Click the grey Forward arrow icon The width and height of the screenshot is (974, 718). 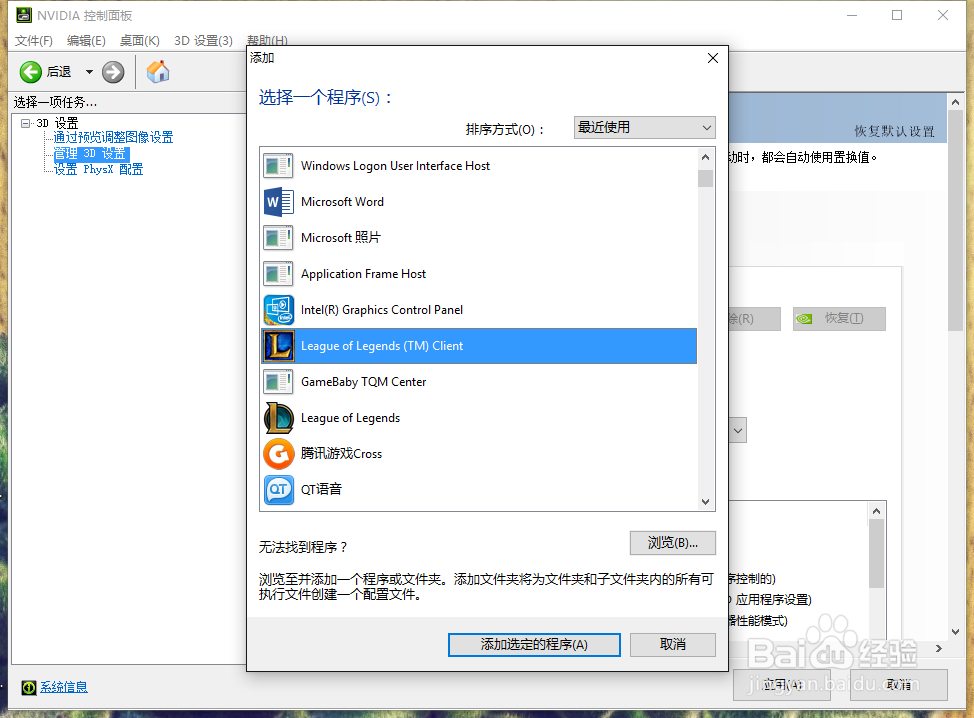point(113,72)
